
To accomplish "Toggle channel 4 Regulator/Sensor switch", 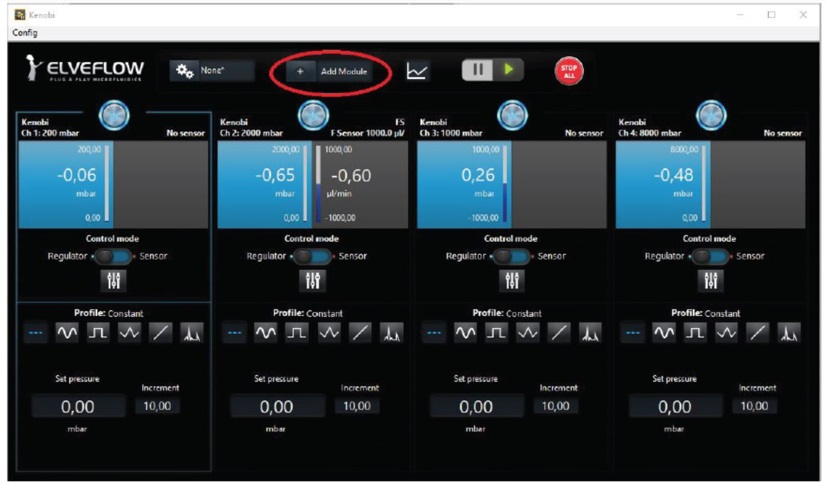I will [711, 256].
